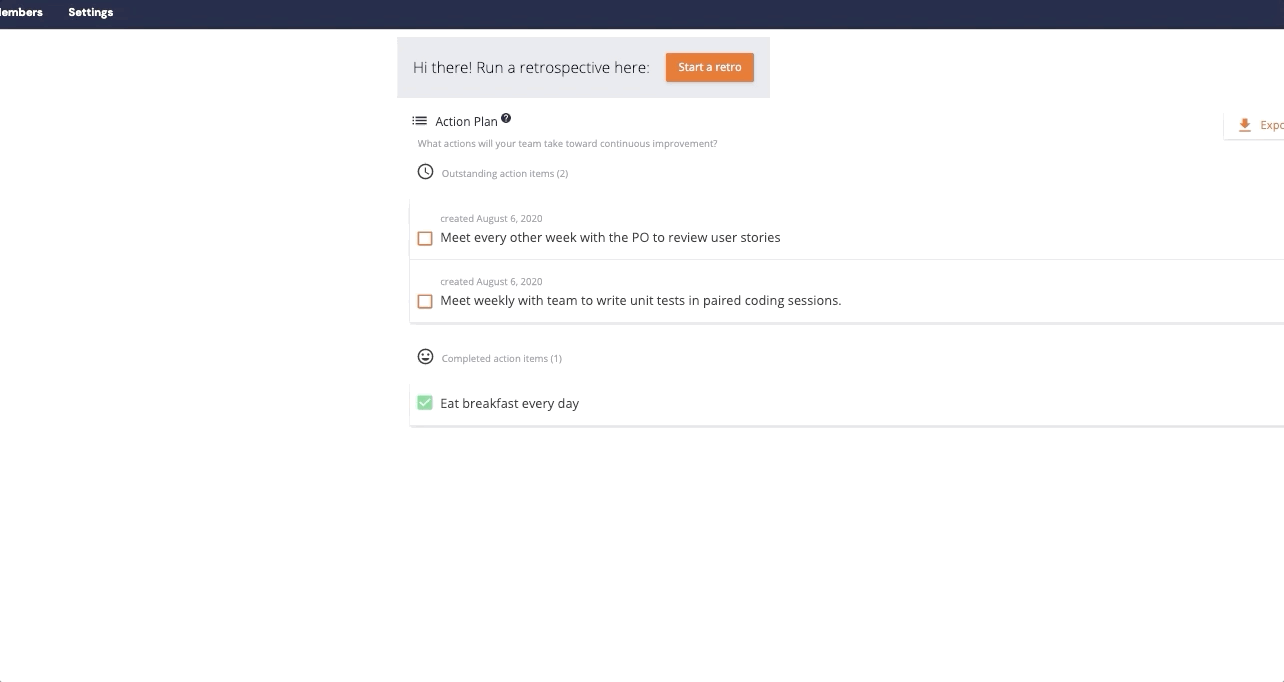The width and height of the screenshot is (1284, 682).
Task: Check the PO user stories review item
Action: coord(425,238)
